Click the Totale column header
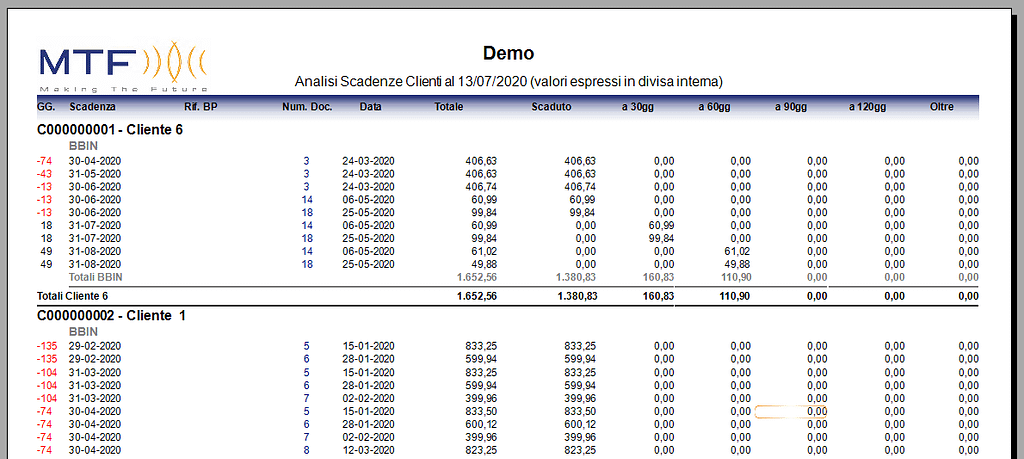This screenshot has width=1024, height=459. pos(449,106)
